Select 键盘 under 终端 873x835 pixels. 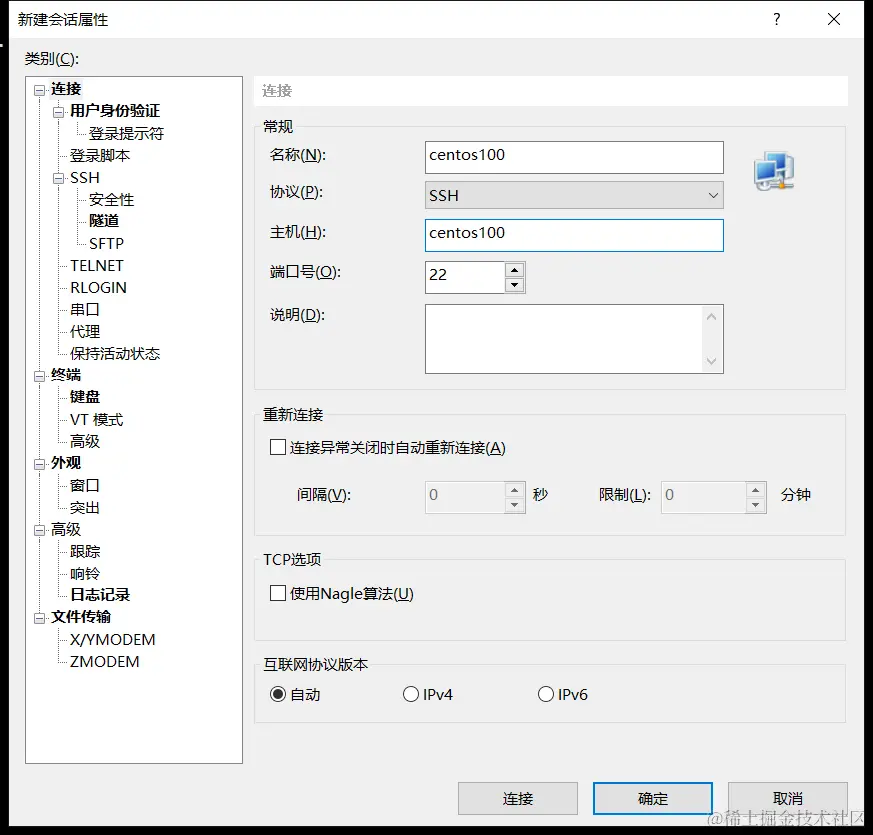[x=86, y=397]
